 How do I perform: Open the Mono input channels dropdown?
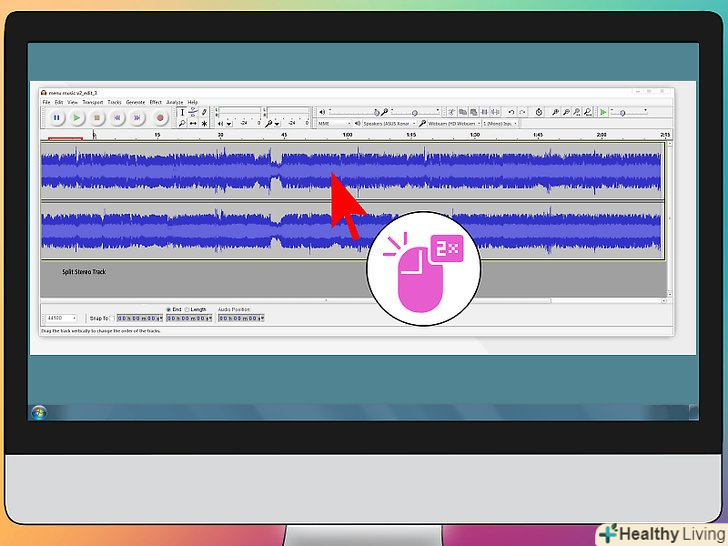click(x=500, y=124)
